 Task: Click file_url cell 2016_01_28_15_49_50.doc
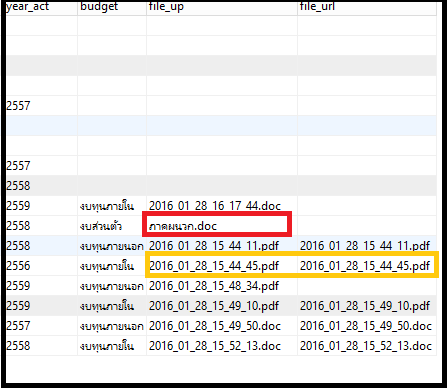(366, 326)
